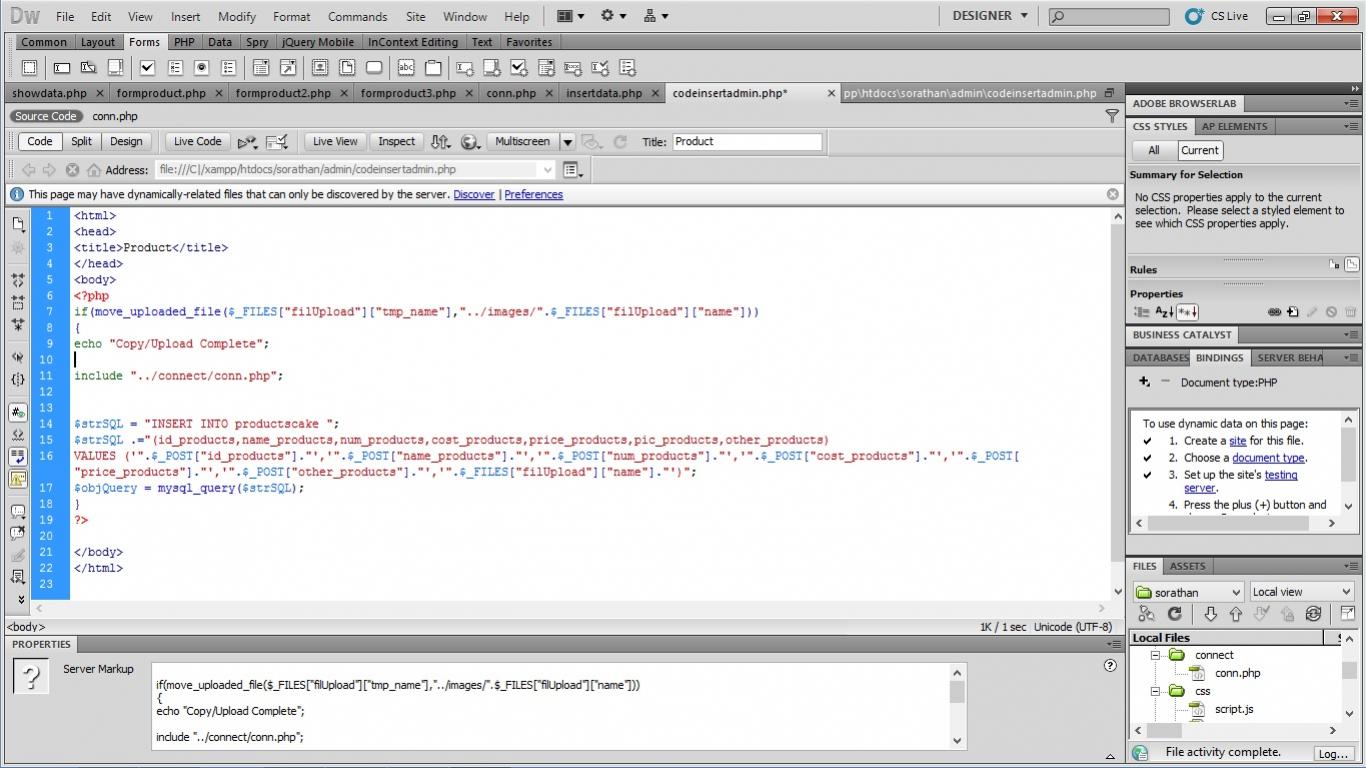Collapse the connect folder in Files

coord(1154,655)
